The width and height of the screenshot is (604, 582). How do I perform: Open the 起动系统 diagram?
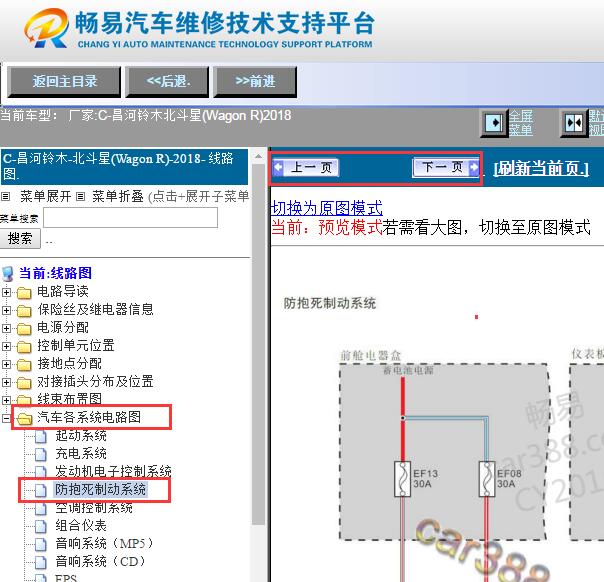pyautogui.click(x=81, y=436)
